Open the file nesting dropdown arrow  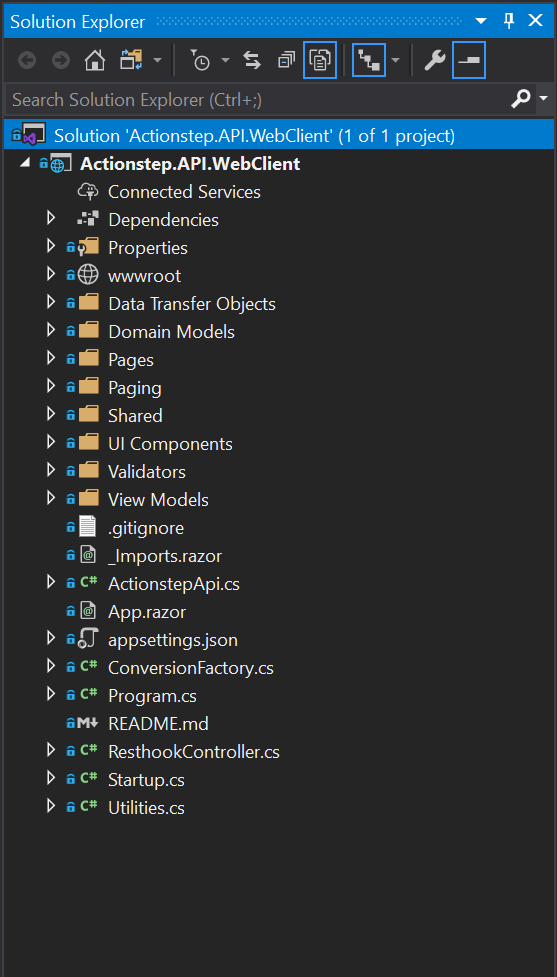396,60
